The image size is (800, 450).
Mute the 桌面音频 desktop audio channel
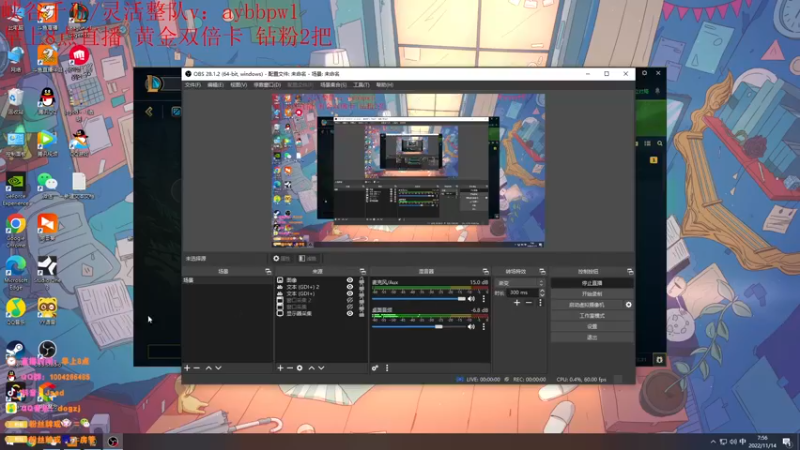471,327
